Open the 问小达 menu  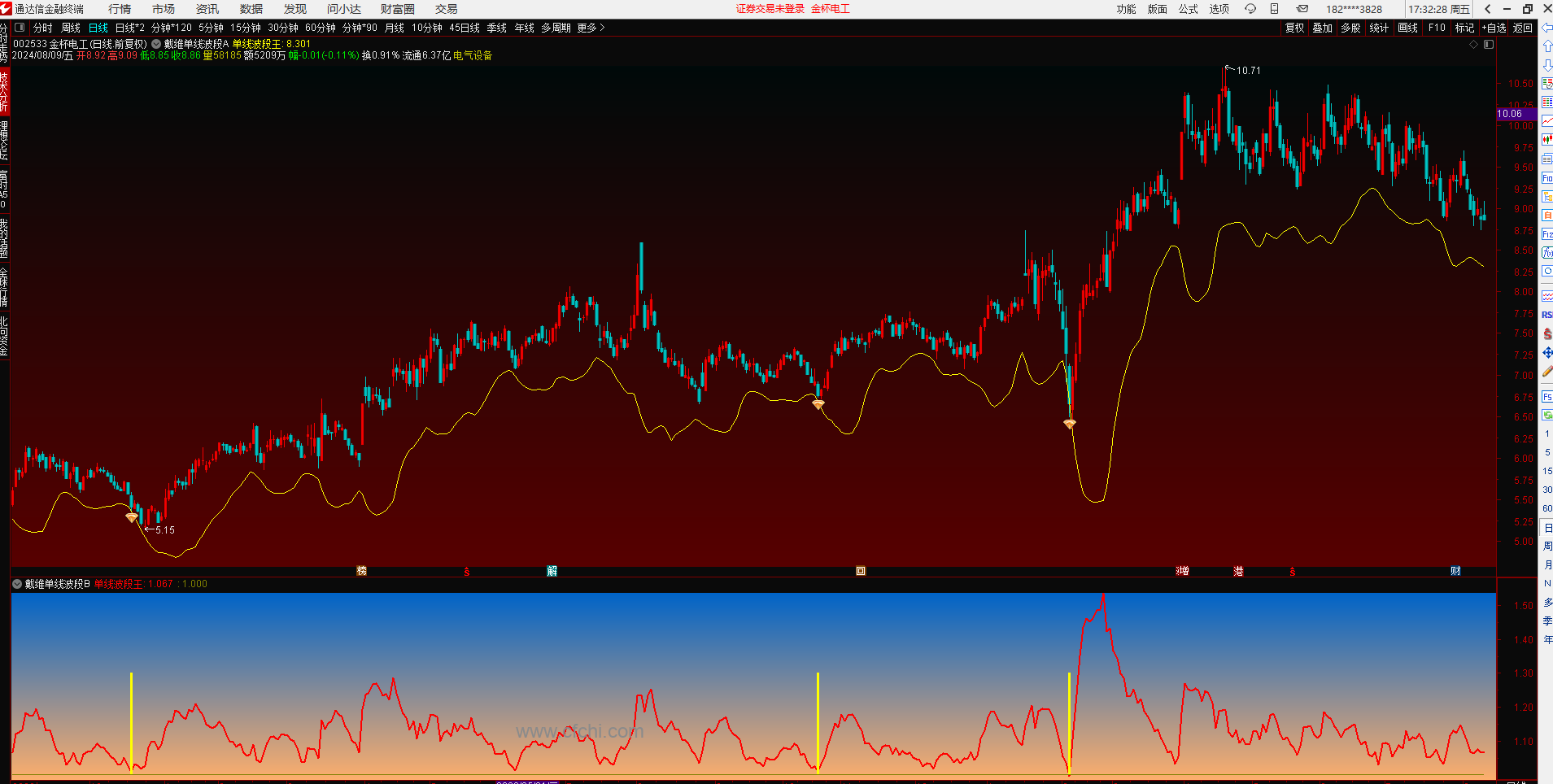click(344, 9)
